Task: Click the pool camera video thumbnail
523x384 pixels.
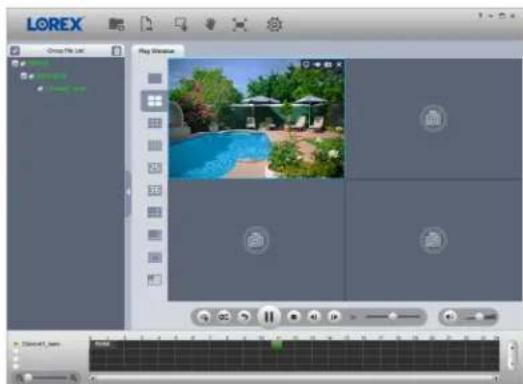Action: click(256, 119)
